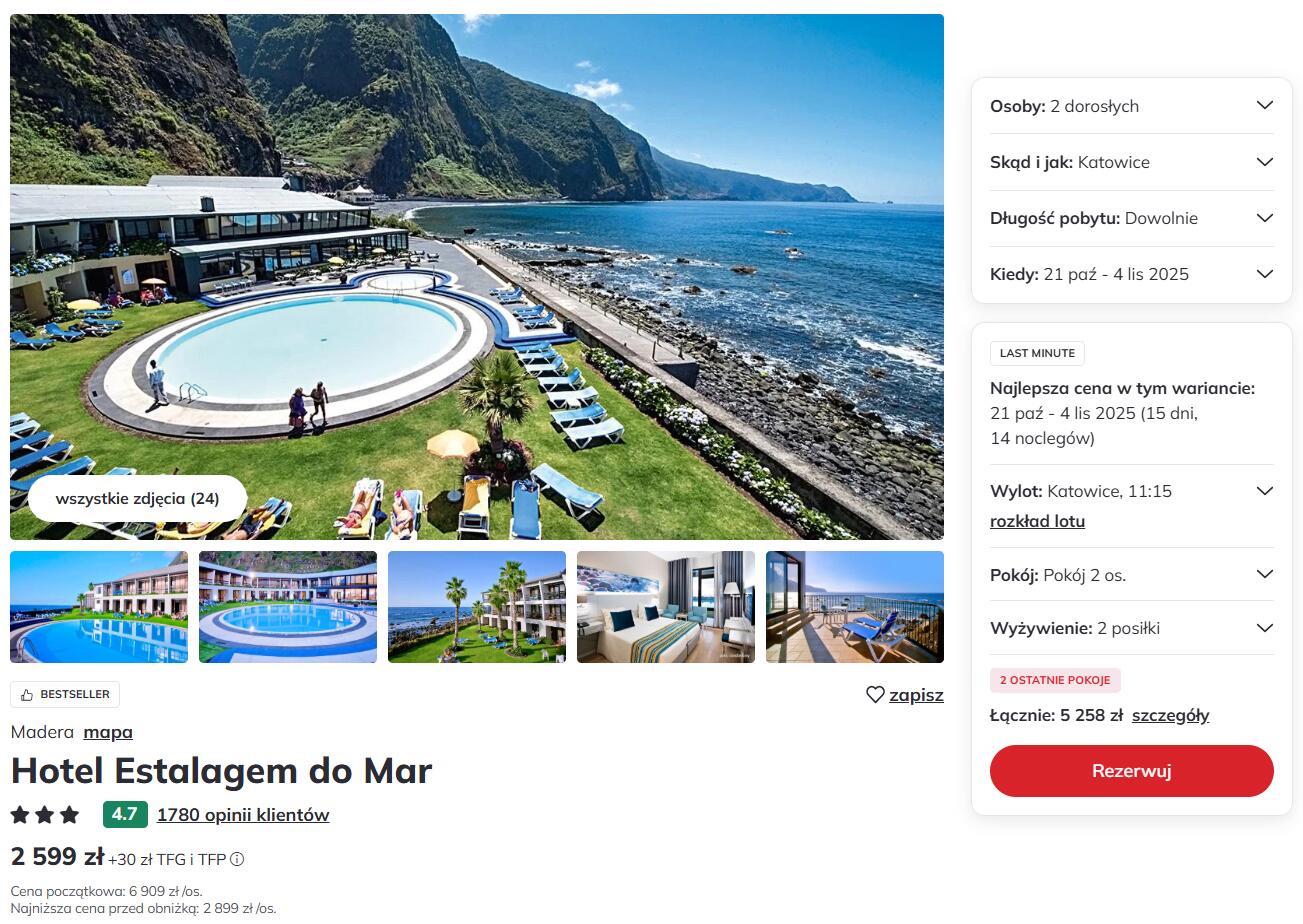
Task: Expand Długość pobytu Dowolnie option
Action: 1132,218
